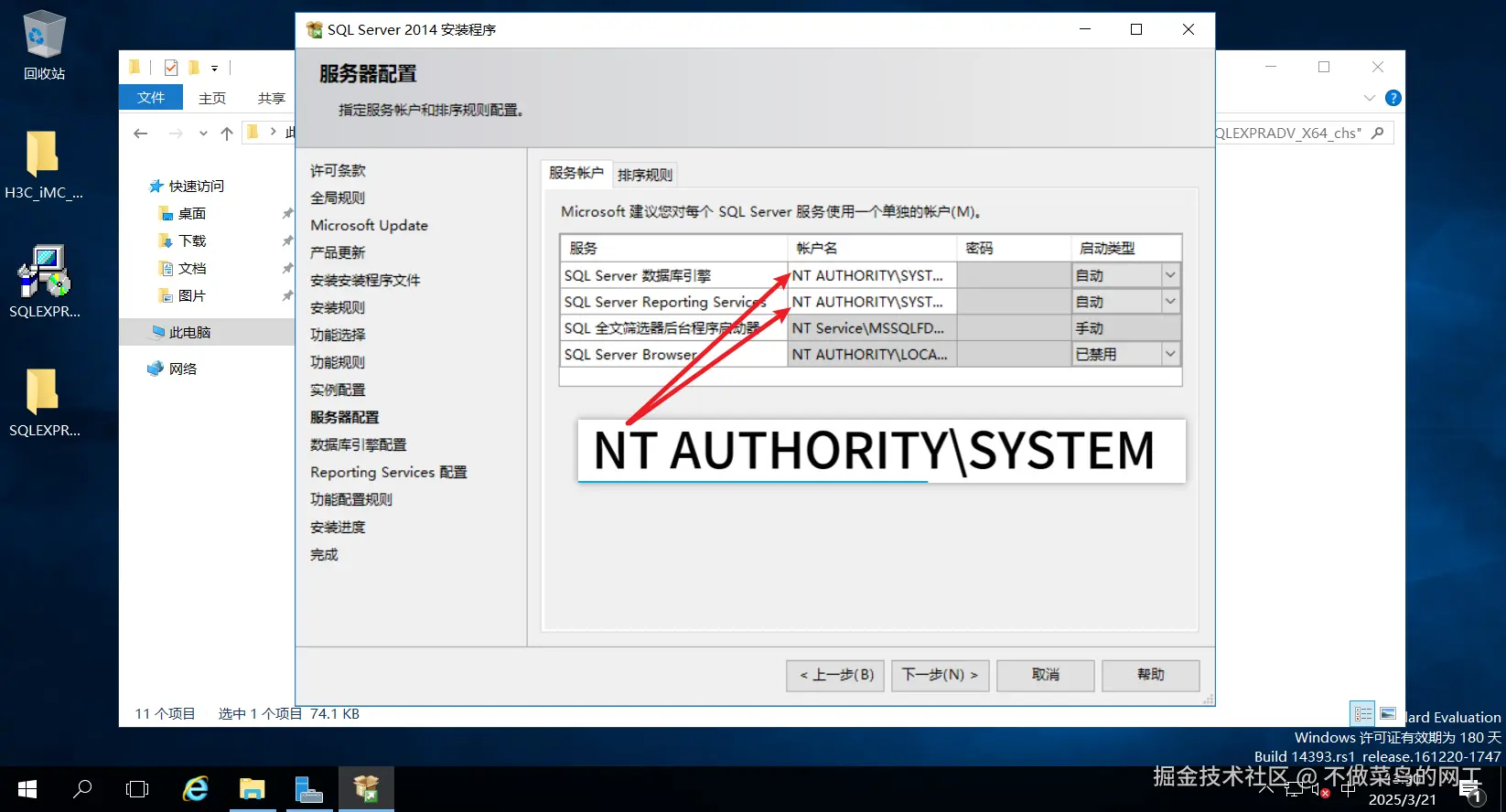Select the H3C_iMC folder on desktop
1506x812 pixels.
43,165
